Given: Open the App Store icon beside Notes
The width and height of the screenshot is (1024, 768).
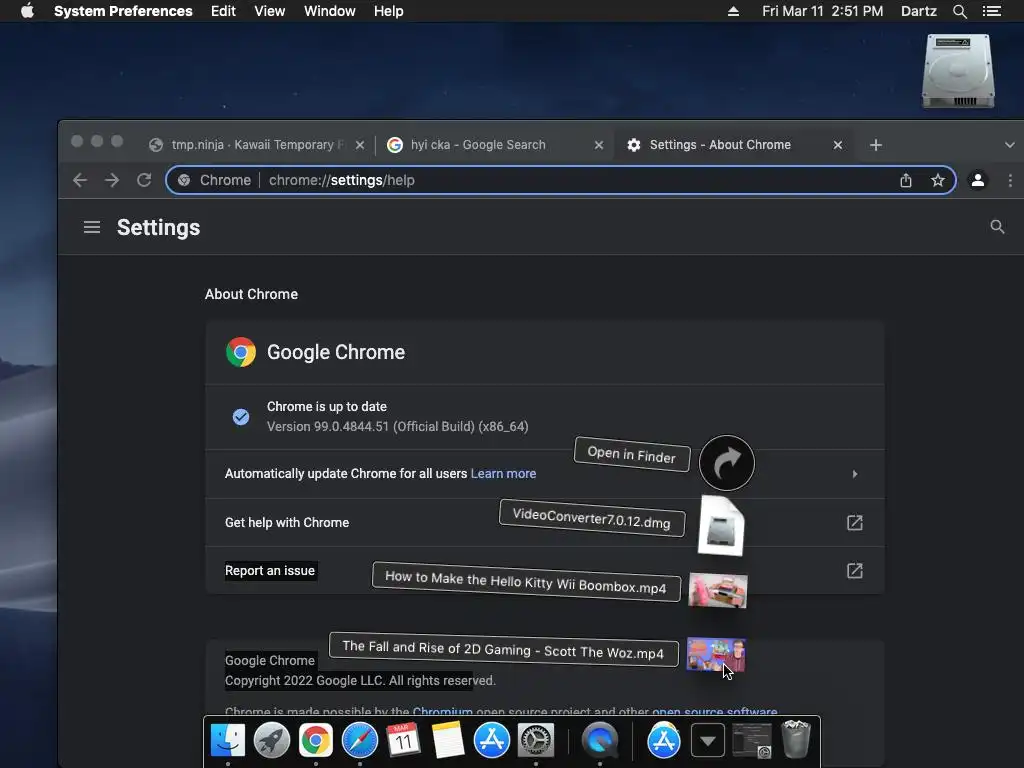Looking at the screenshot, I should (x=492, y=741).
